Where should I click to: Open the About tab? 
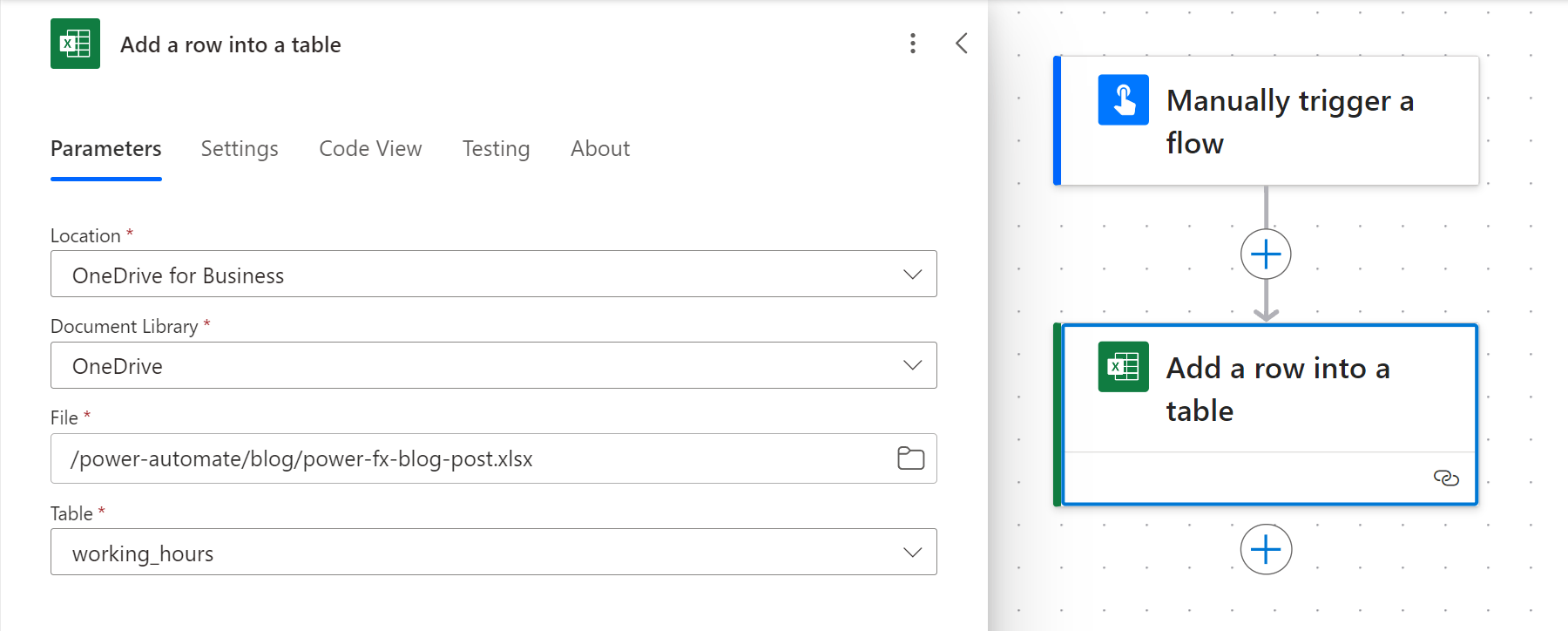[600, 149]
